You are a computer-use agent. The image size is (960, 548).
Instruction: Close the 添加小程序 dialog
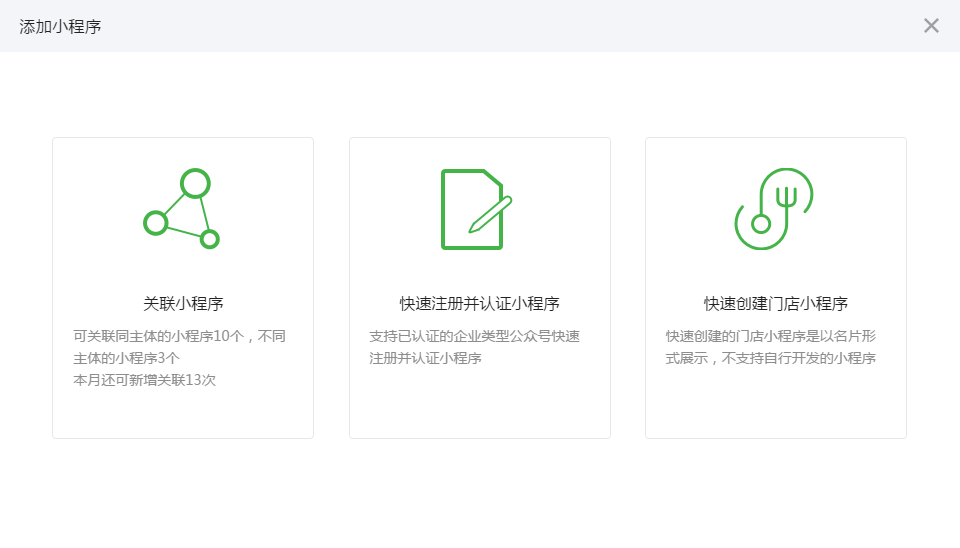click(x=931, y=26)
